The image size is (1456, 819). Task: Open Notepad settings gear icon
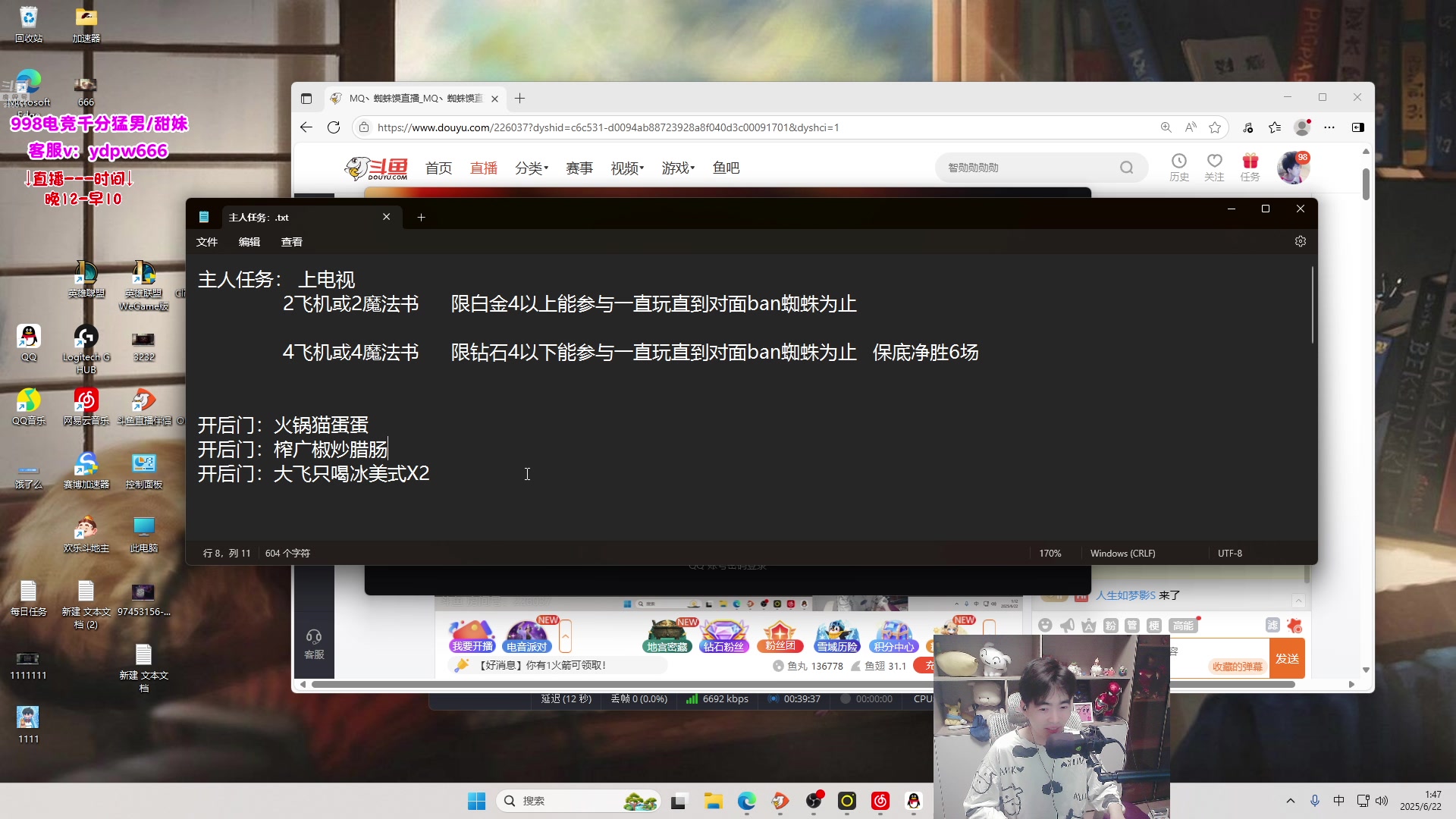1301,241
